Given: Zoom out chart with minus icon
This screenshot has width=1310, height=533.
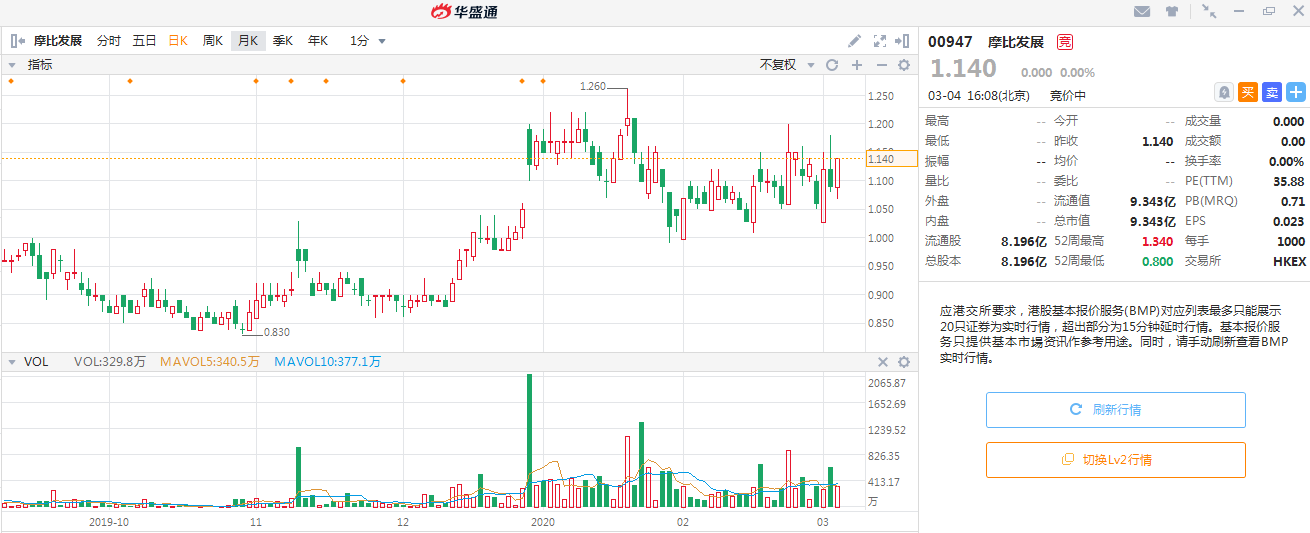Looking at the screenshot, I should pyautogui.click(x=881, y=65).
